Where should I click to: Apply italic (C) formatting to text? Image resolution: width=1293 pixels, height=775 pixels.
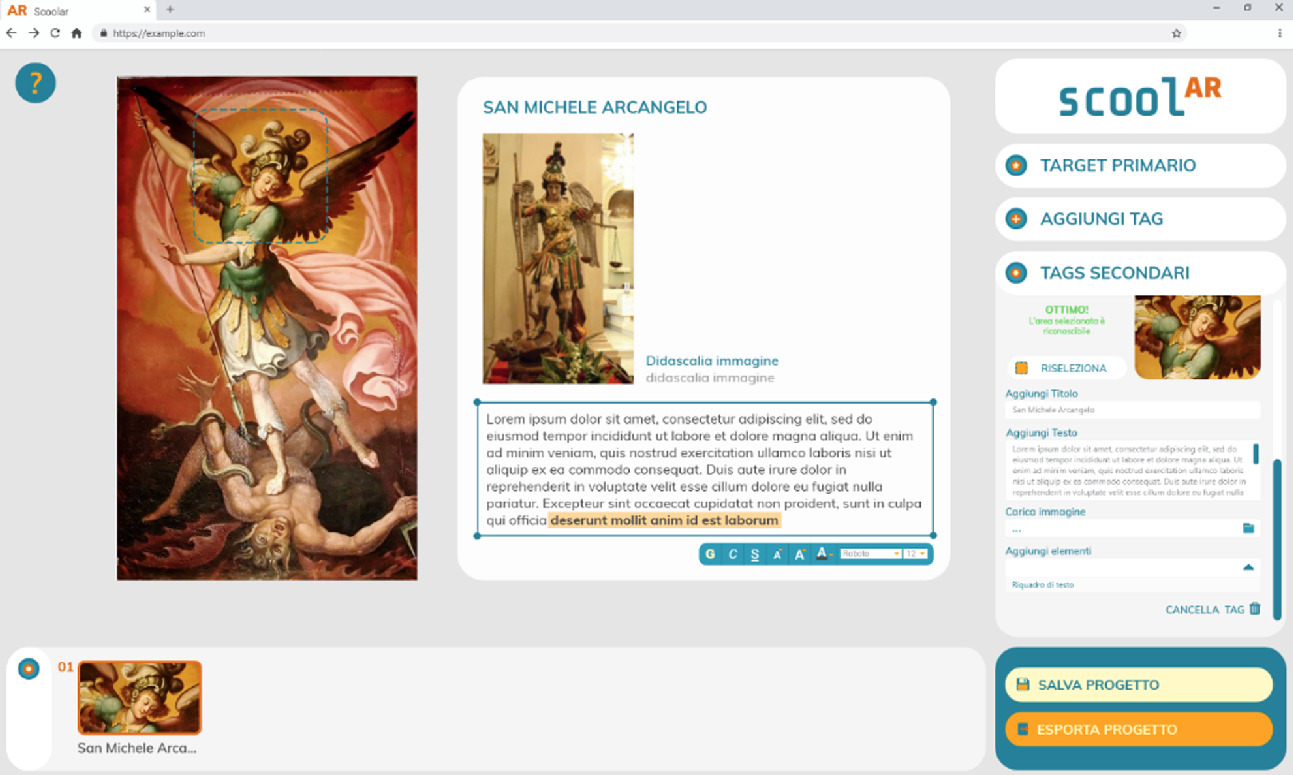coord(733,554)
